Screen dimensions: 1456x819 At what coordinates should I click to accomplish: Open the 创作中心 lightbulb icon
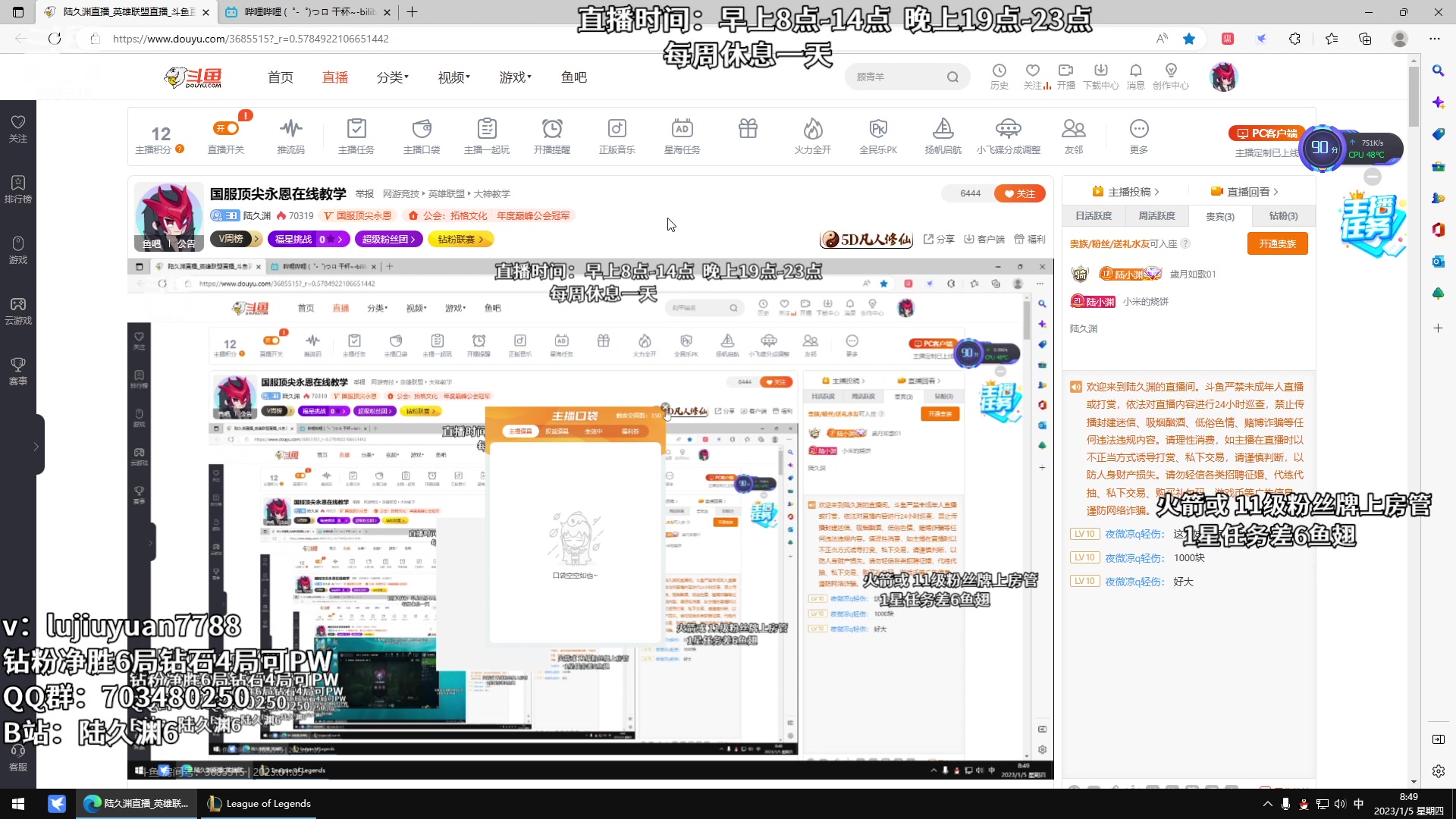(1171, 77)
